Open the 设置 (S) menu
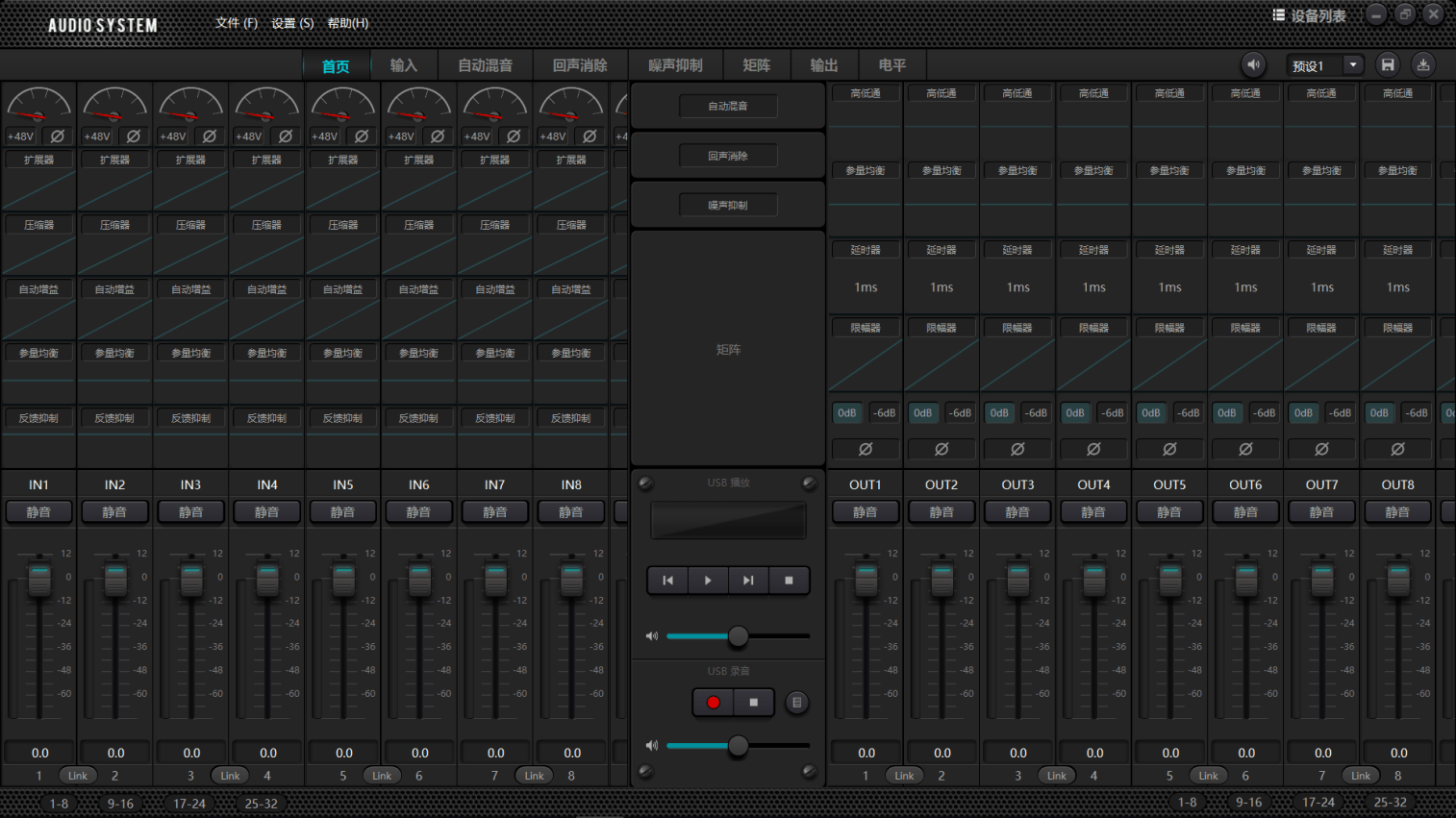Image resolution: width=1456 pixels, height=818 pixels. (292, 23)
